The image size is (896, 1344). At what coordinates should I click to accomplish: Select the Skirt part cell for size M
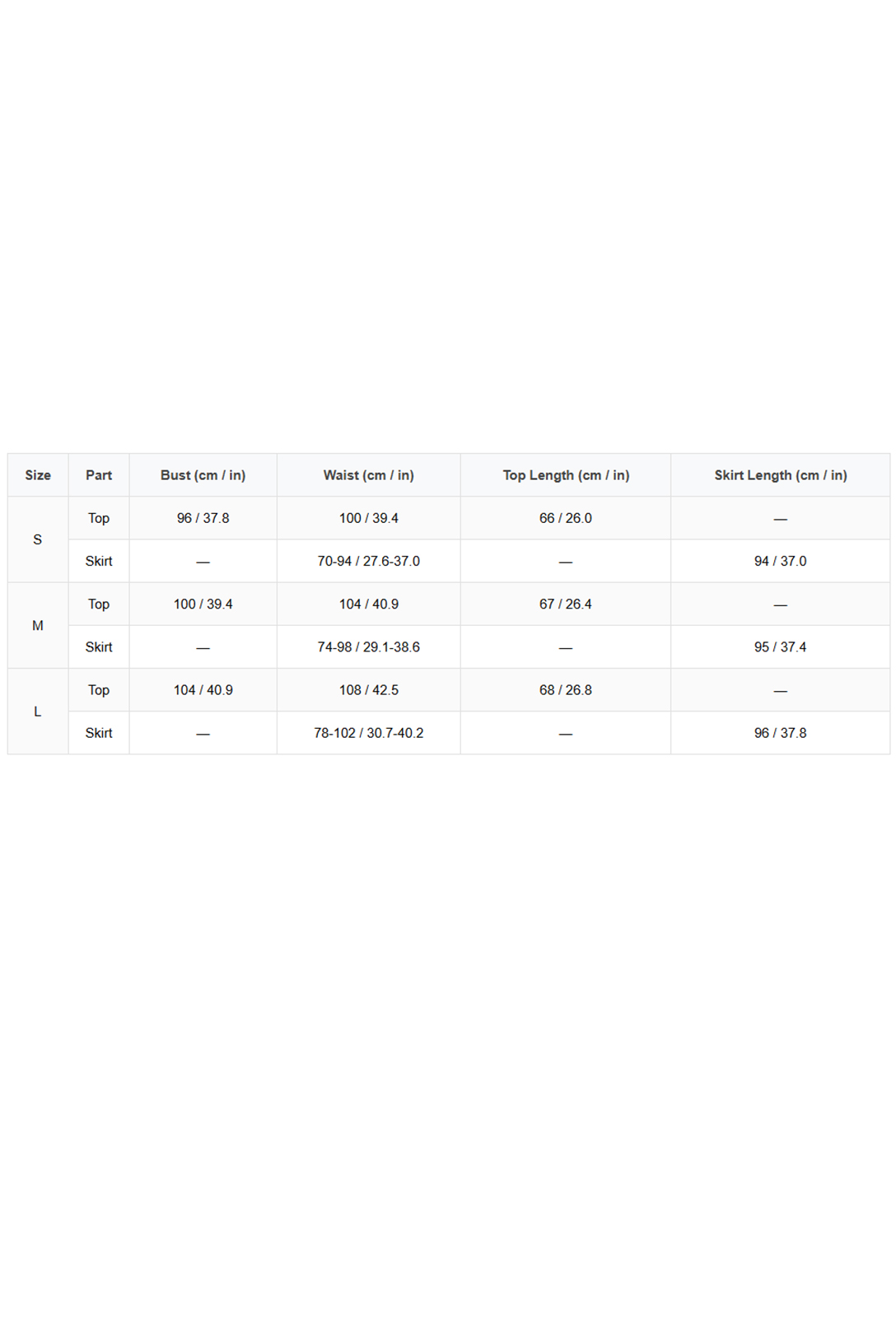pos(99,647)
